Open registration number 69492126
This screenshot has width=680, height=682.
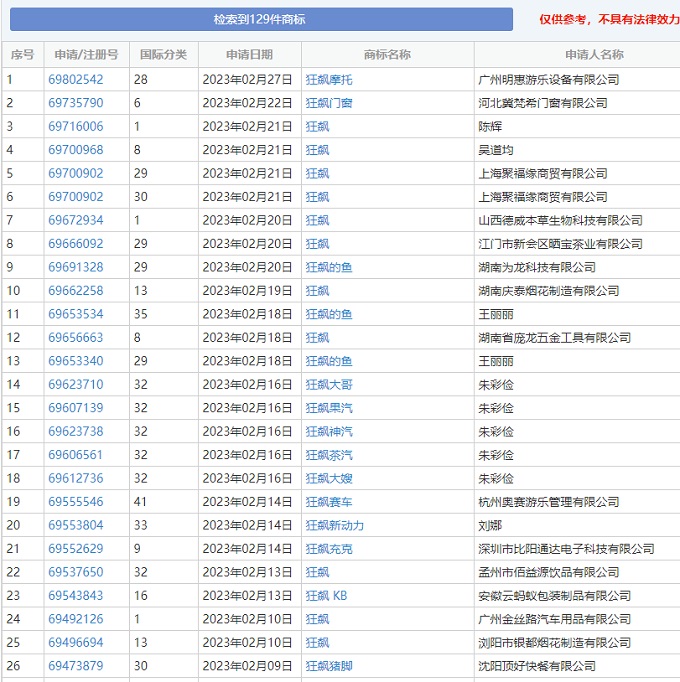(76, 620)
